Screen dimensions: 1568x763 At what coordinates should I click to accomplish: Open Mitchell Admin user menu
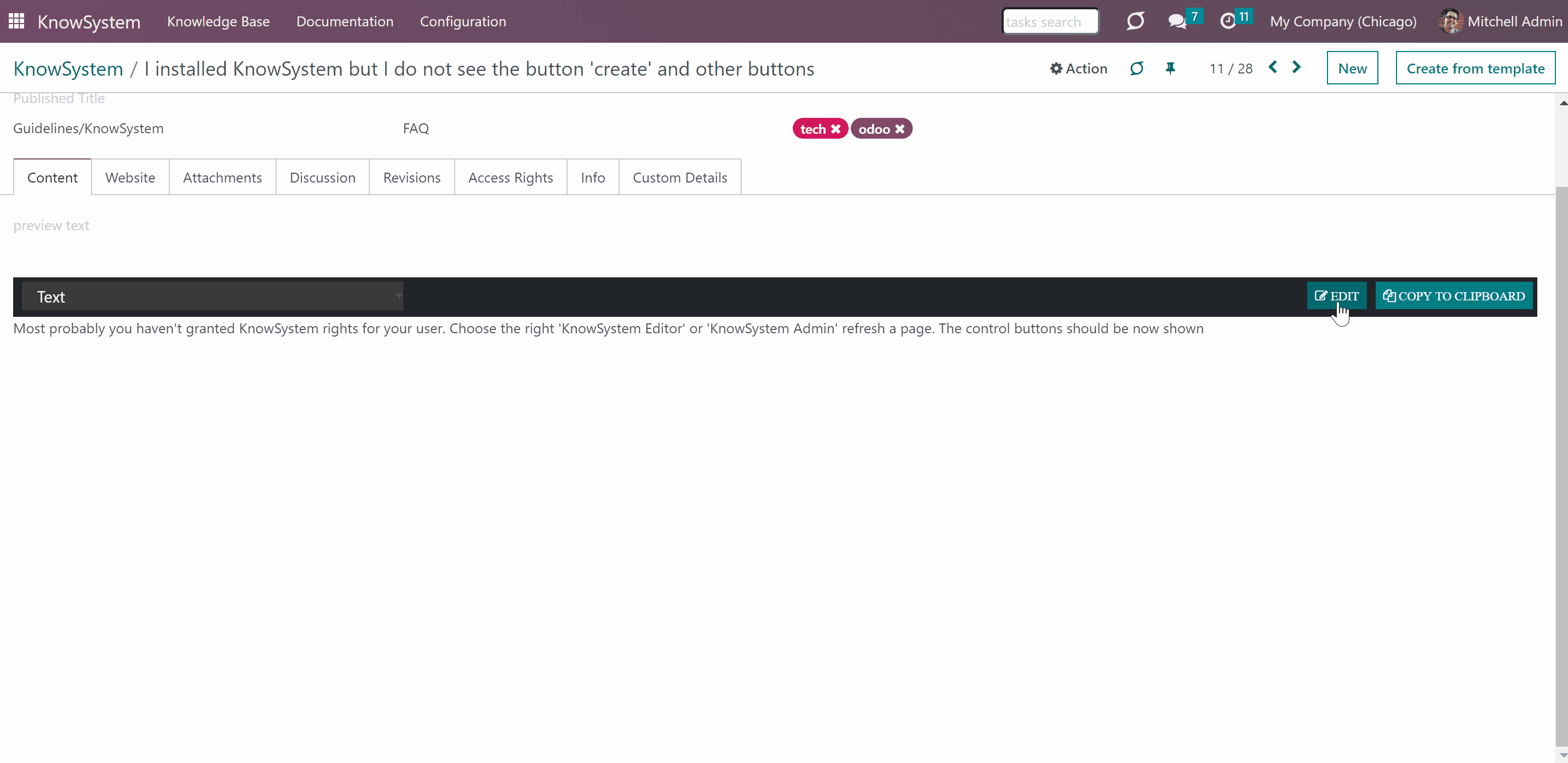[x=1501, y=21]
